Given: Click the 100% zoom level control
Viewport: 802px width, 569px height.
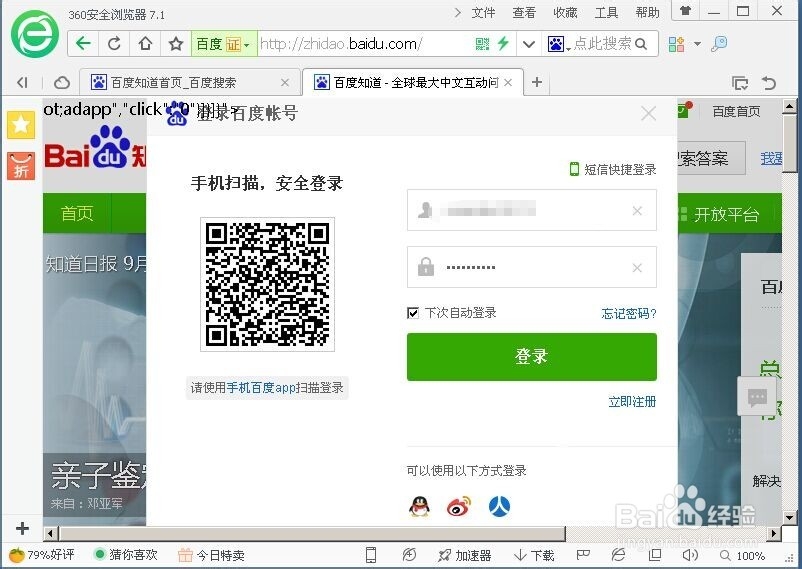Looking at the screenshot, I should 742,556.
